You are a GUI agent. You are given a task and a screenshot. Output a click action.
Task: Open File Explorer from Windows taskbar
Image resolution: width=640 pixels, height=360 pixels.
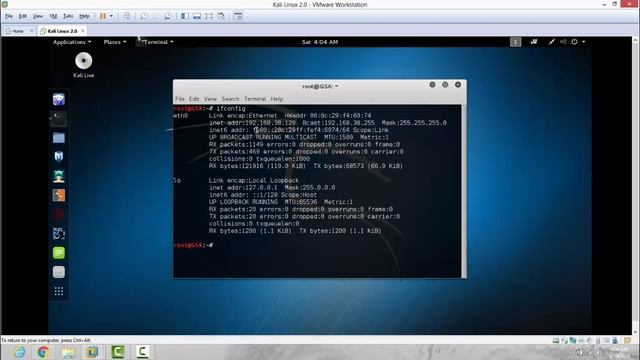pos(68,352)
